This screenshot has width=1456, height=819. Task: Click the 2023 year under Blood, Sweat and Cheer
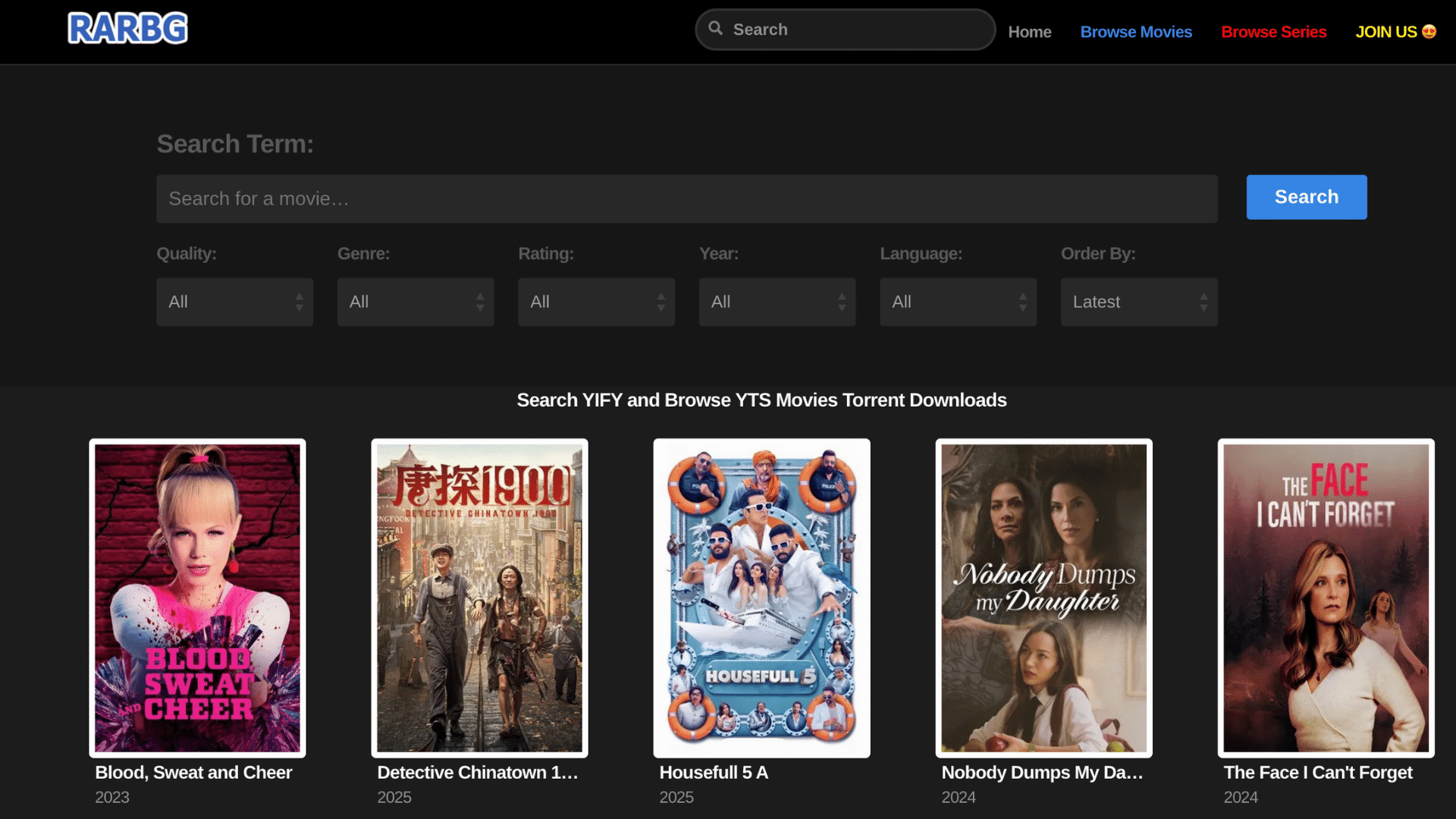112,798
